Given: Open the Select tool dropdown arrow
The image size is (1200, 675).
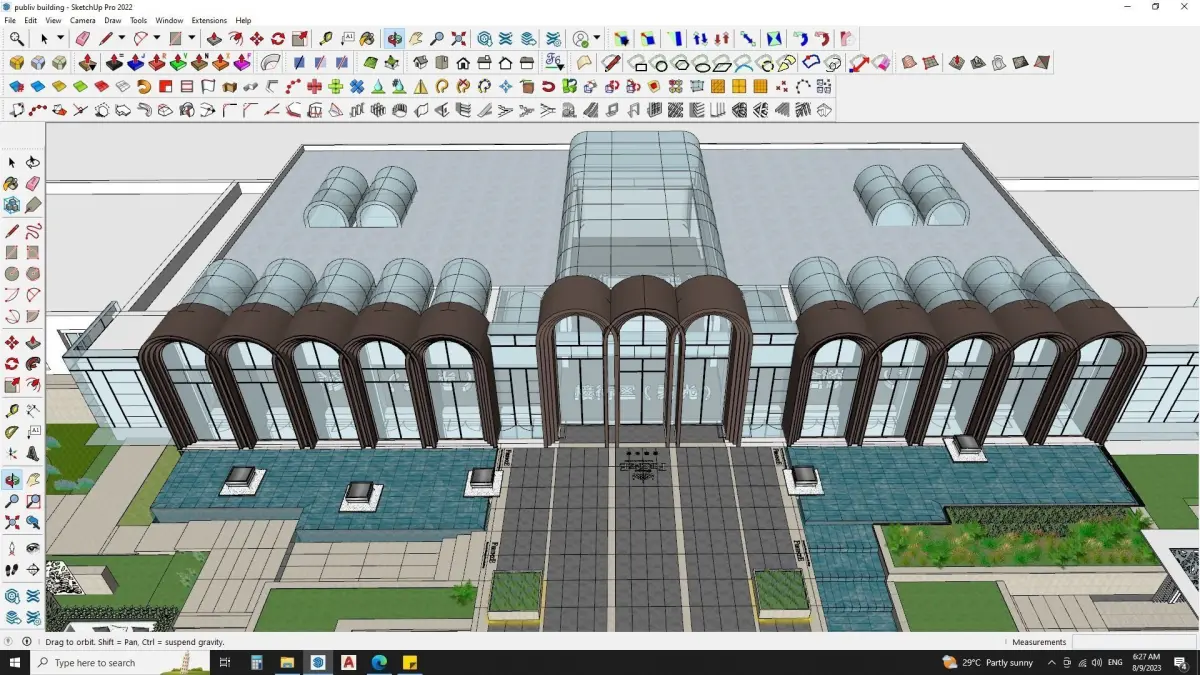Looking at the screenshot, I should (x=60, y=39).
